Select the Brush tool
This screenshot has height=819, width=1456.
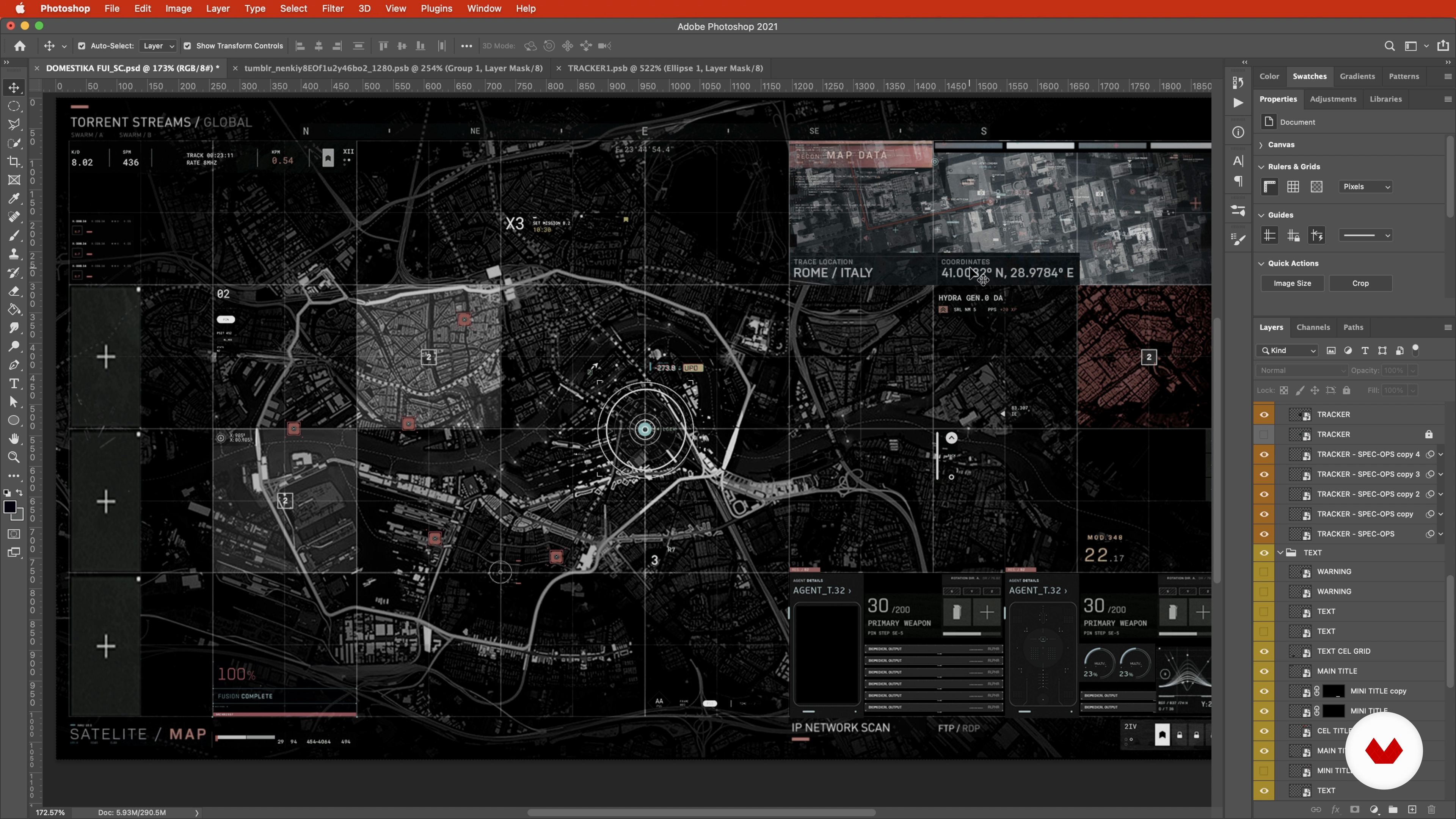point(14,235)
